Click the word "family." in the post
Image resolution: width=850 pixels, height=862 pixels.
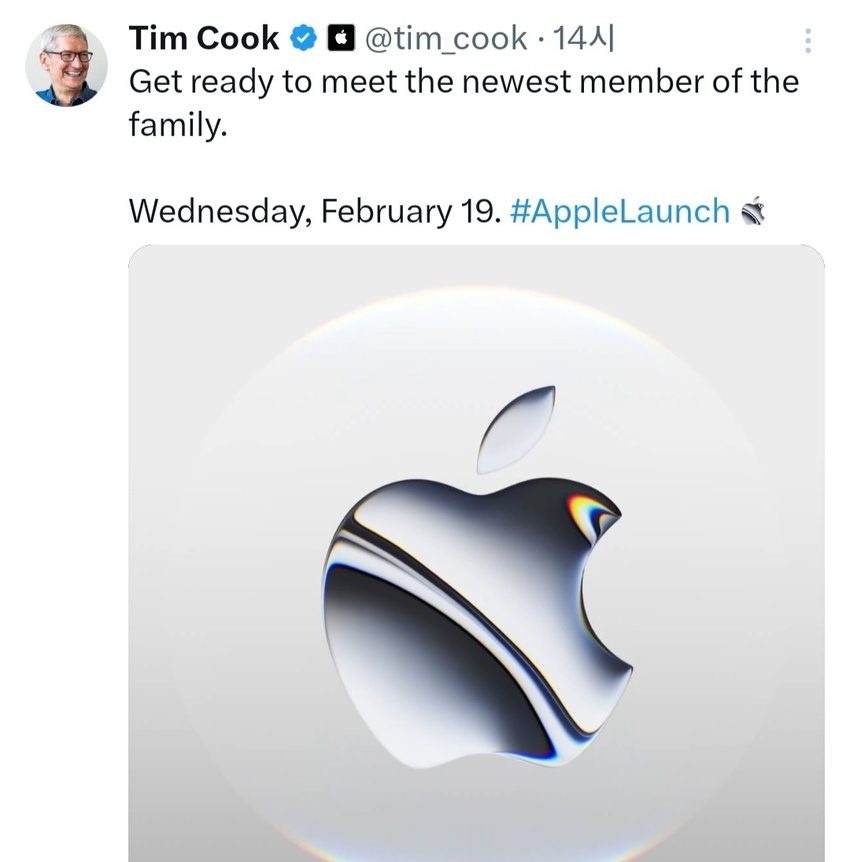pos(172,126)
